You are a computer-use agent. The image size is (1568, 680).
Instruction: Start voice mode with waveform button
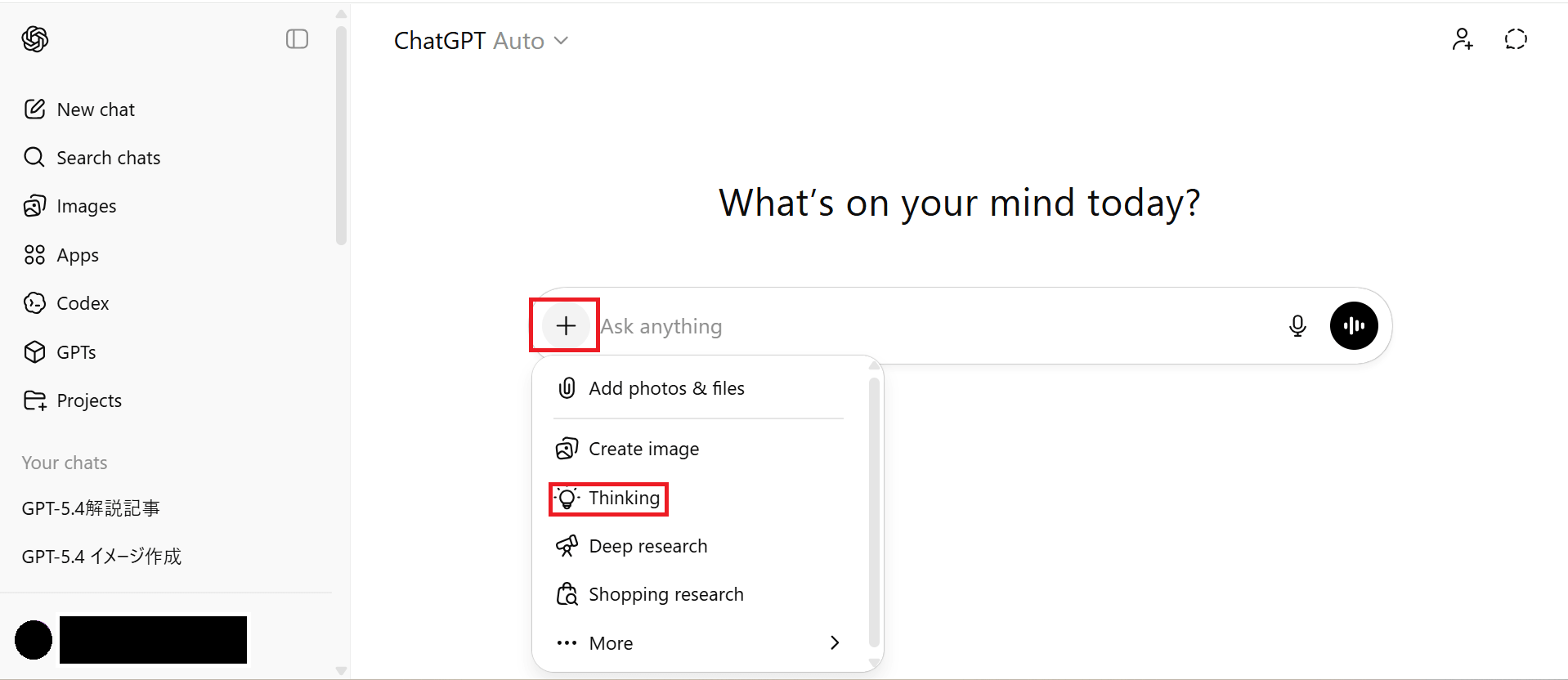tap(1354, 326)
